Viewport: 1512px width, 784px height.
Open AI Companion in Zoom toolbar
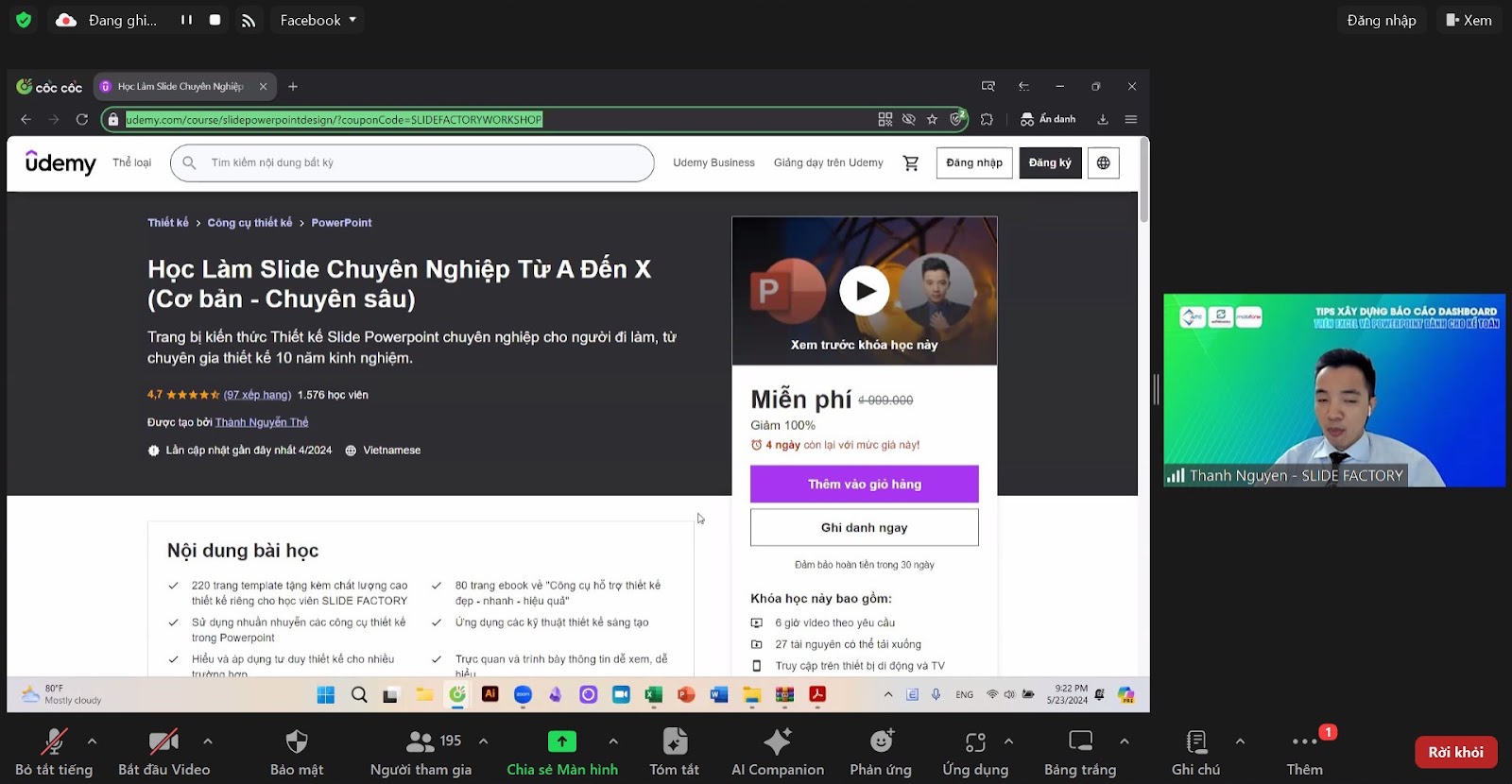tap(778, 752)
